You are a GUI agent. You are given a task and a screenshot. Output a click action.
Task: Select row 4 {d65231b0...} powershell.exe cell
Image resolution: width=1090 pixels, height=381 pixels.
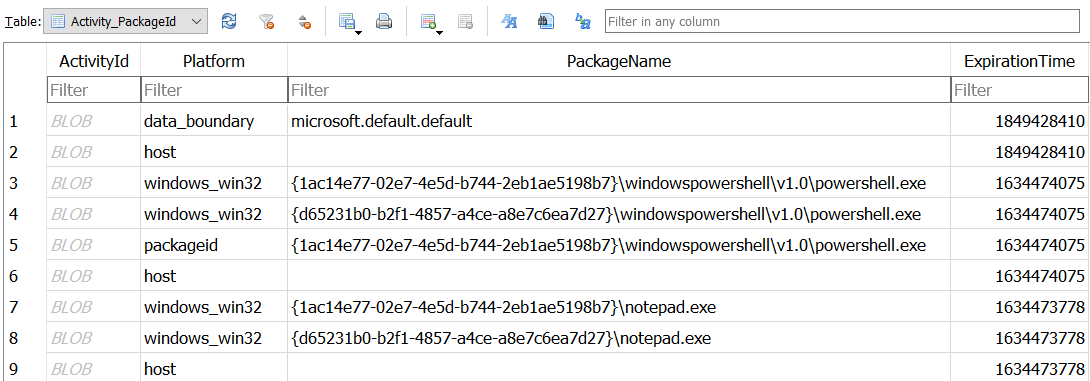pyautogui.click(x=619, y=214)
